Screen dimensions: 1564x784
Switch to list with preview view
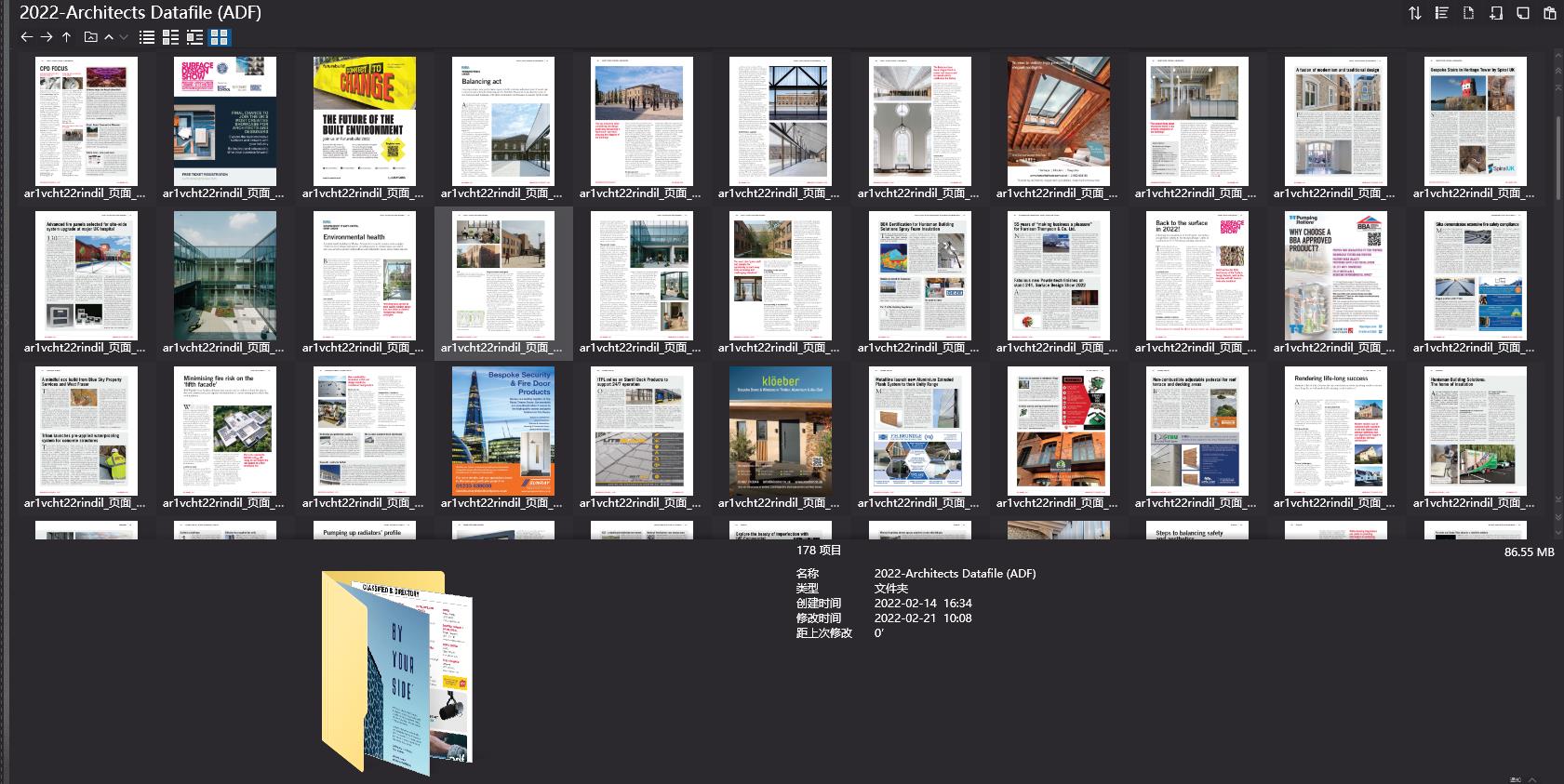pyautogui.click(x=194, y=37)
